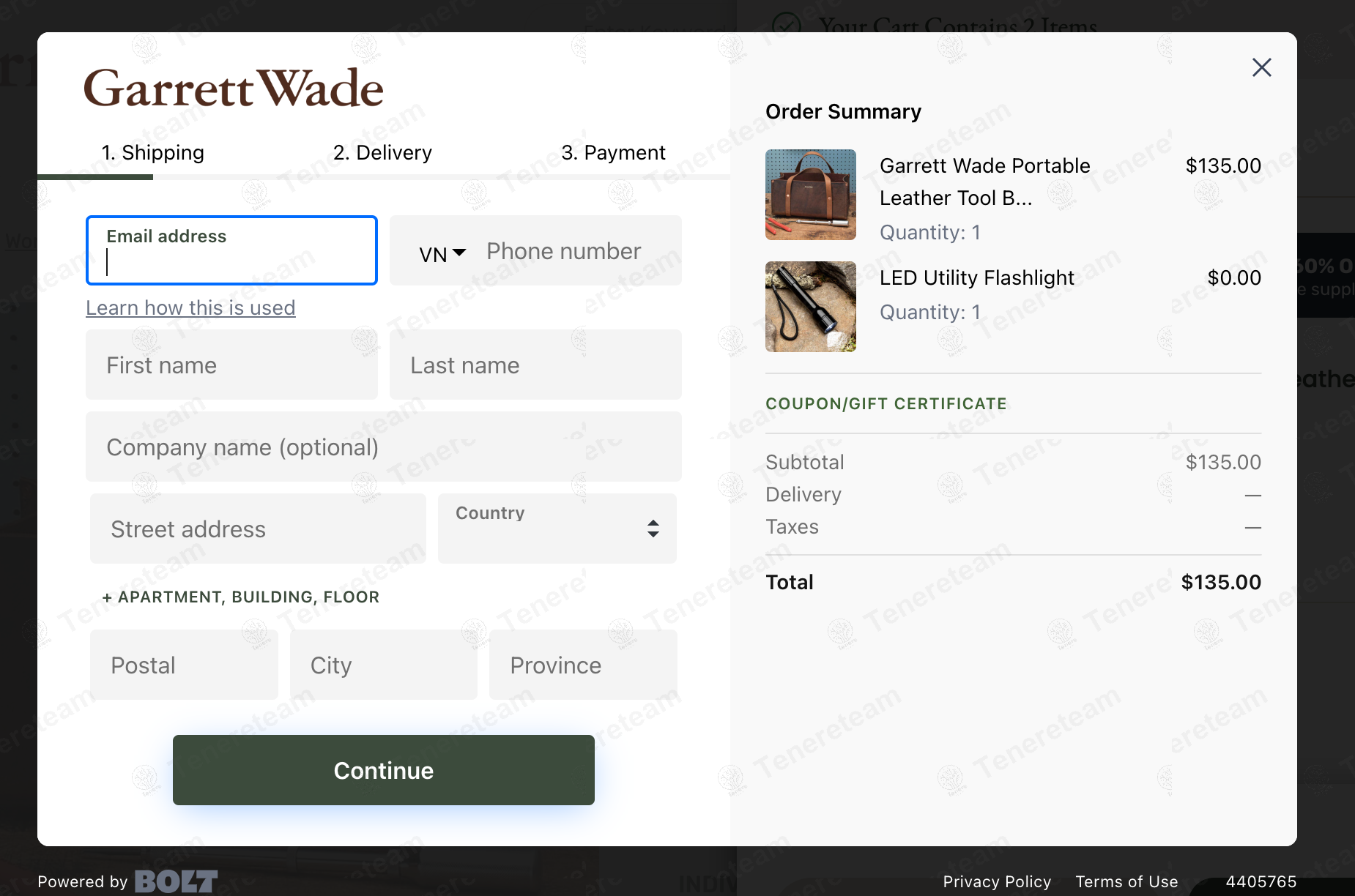This screenshot has width=1355, height=896.
Task: Click the LED Utility Flashlight thumbnail
Action: click(x=811, y=307)
